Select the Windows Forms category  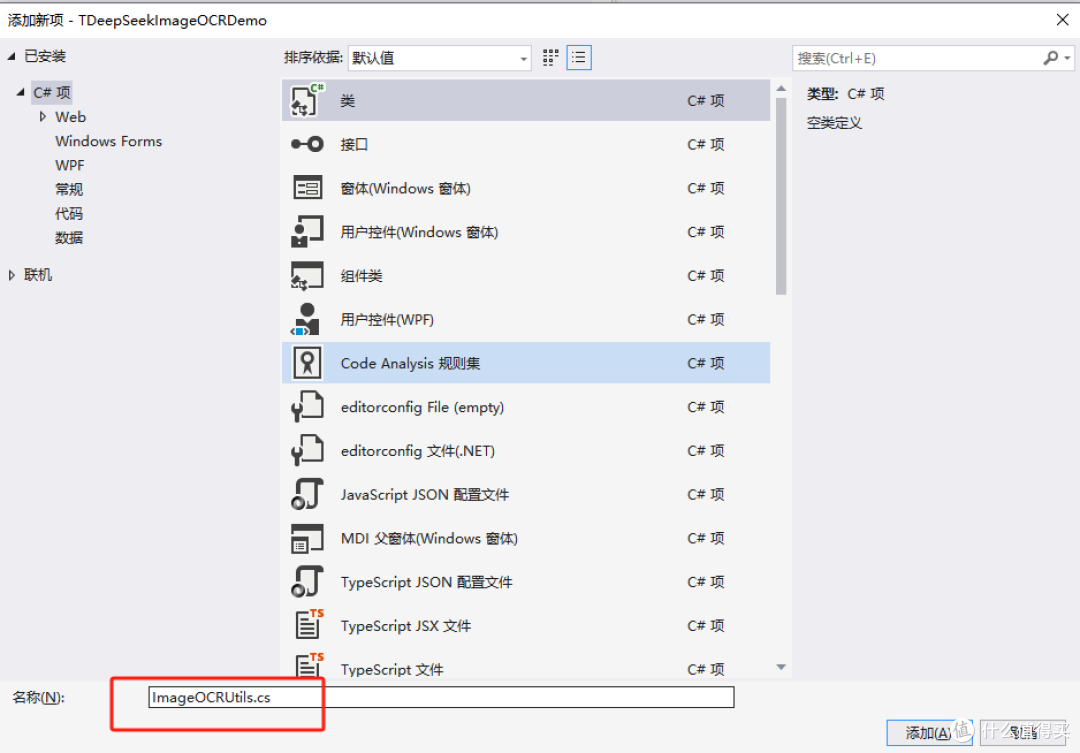(108, 141)
